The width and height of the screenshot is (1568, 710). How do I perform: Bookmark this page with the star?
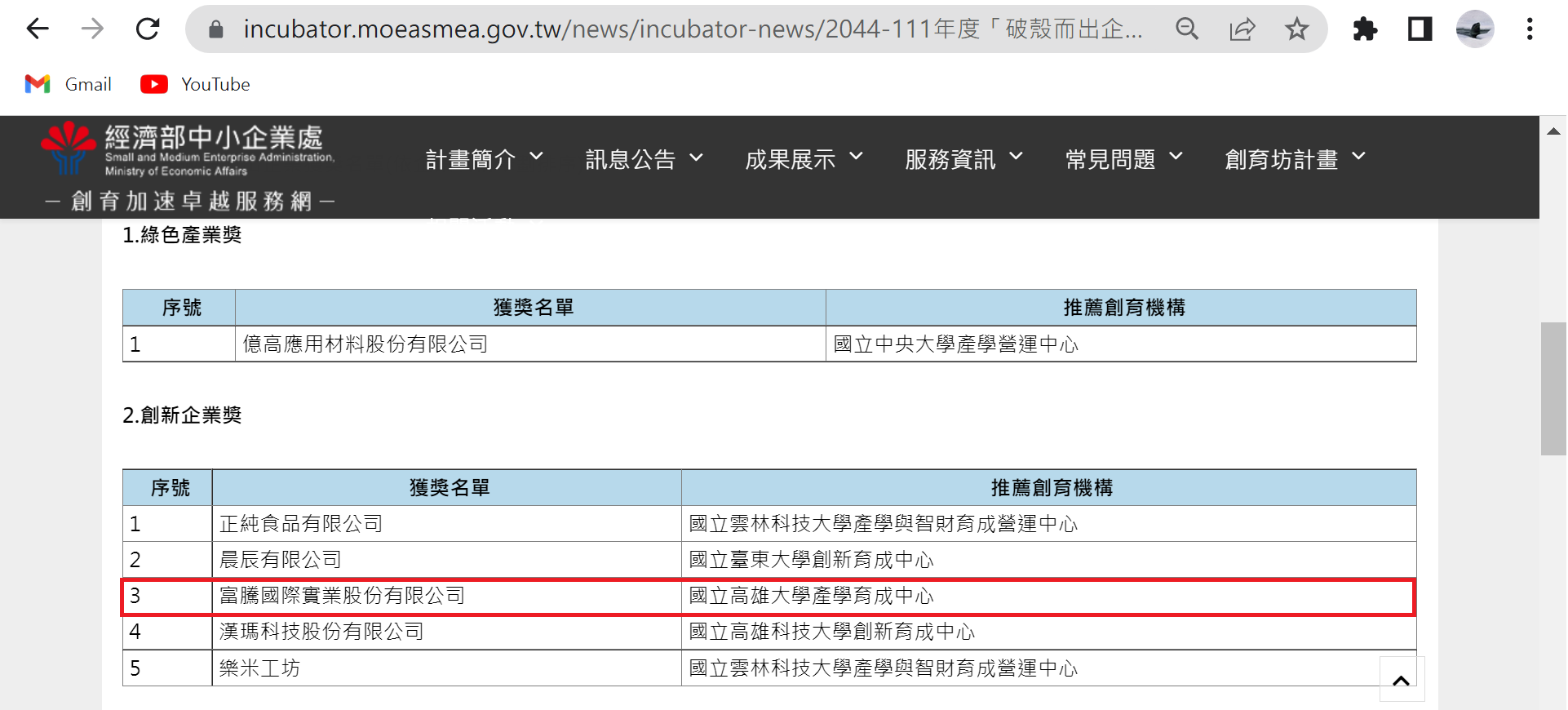(1296, 29)
